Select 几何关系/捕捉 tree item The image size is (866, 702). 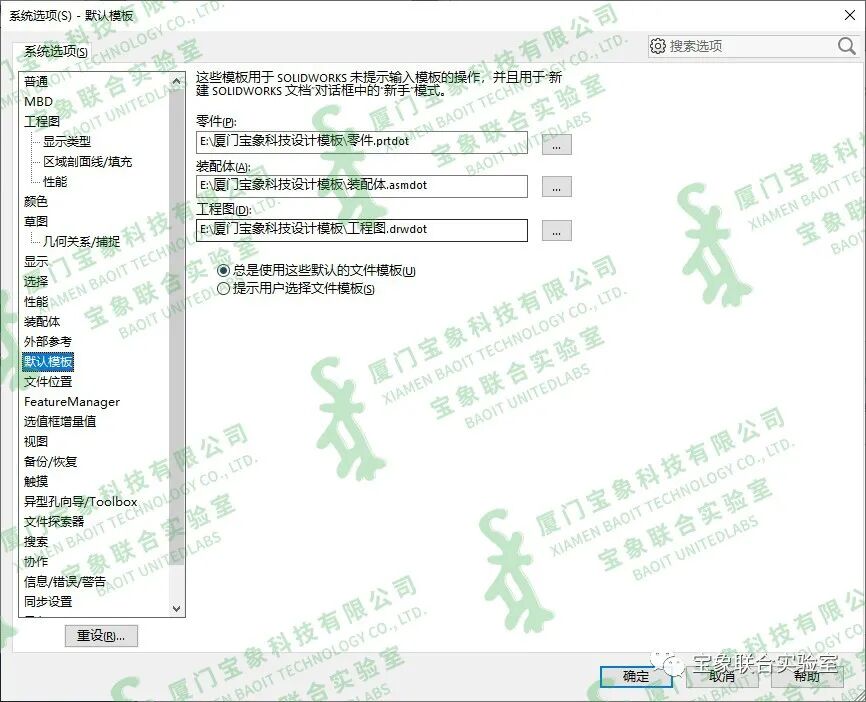click(x=82, y=241)
